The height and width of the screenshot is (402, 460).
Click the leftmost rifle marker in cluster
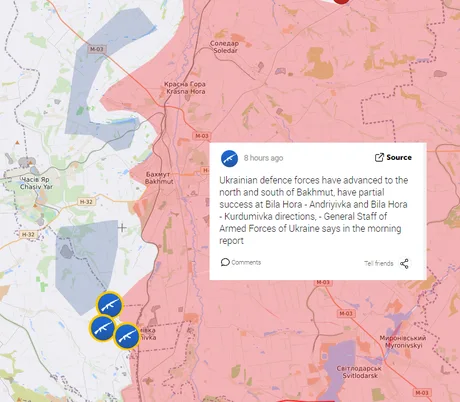pyautogui.click(x=102, y=328)
